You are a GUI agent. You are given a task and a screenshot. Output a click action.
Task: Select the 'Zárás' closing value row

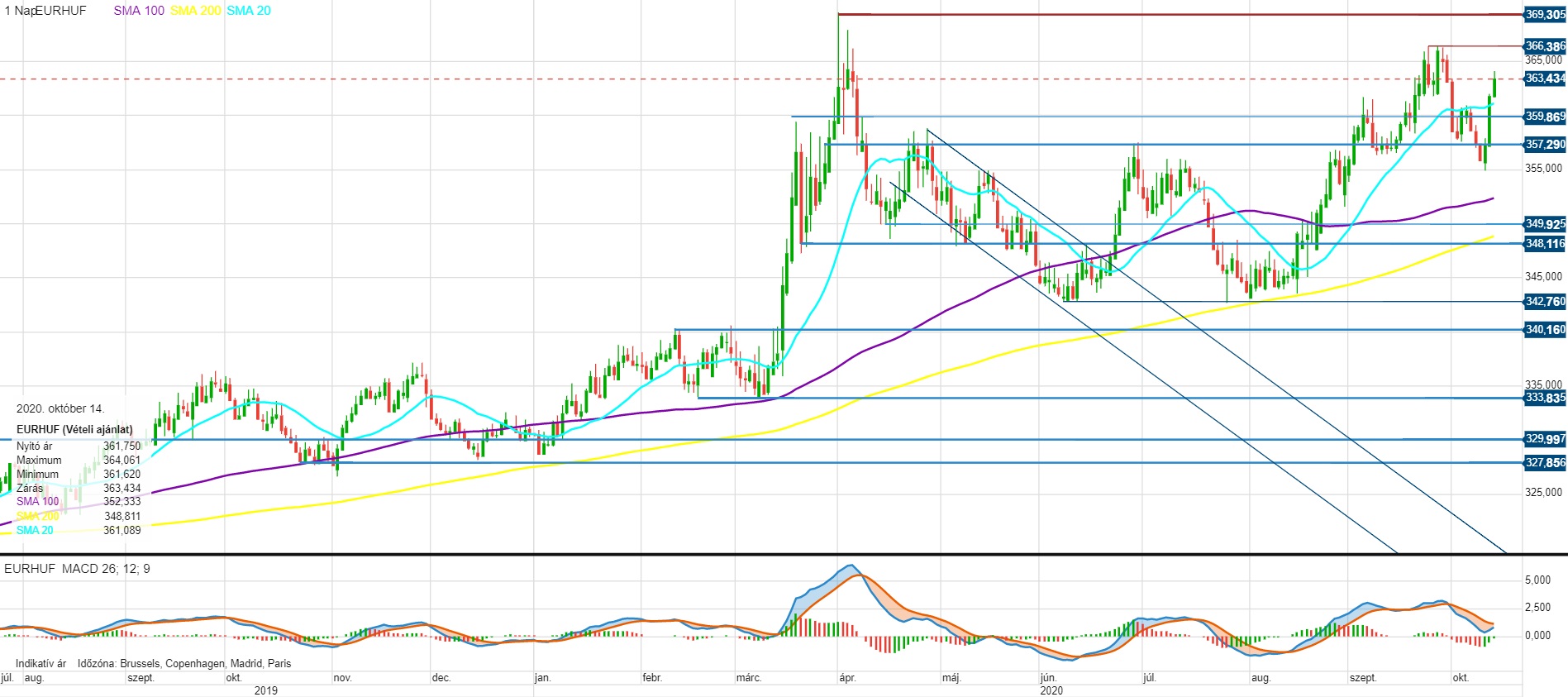(79, 488)
